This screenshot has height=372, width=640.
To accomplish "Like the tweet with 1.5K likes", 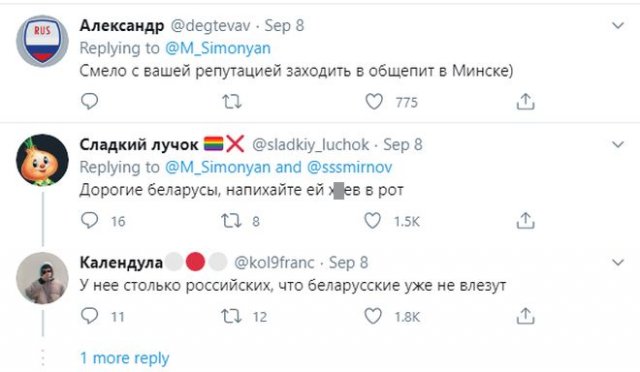I will pyautogui.click(x=373, y=221).
